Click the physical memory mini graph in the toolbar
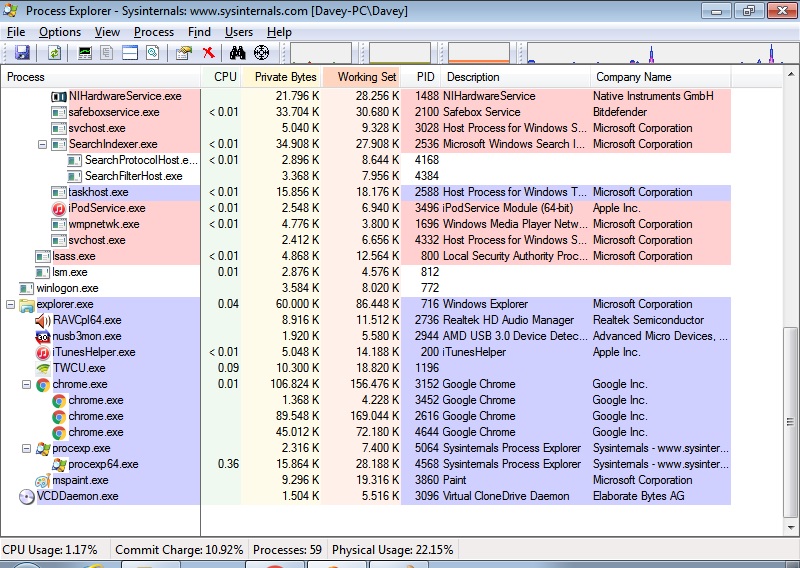The height and width of the screenshot is (568, 800). 479,53
